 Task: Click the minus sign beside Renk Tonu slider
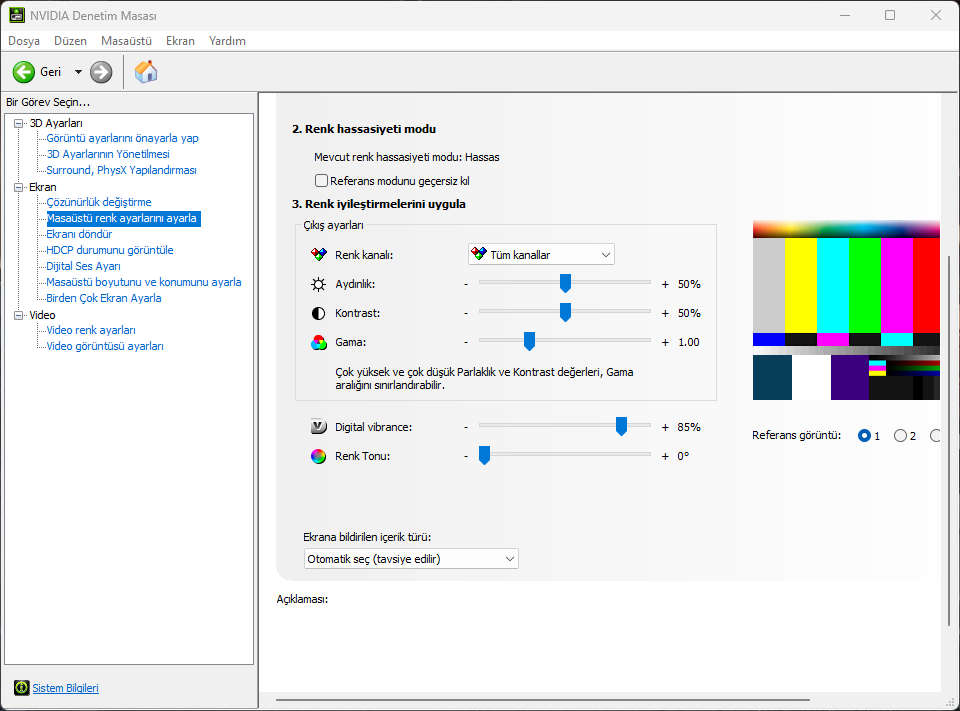pos(466,456)
